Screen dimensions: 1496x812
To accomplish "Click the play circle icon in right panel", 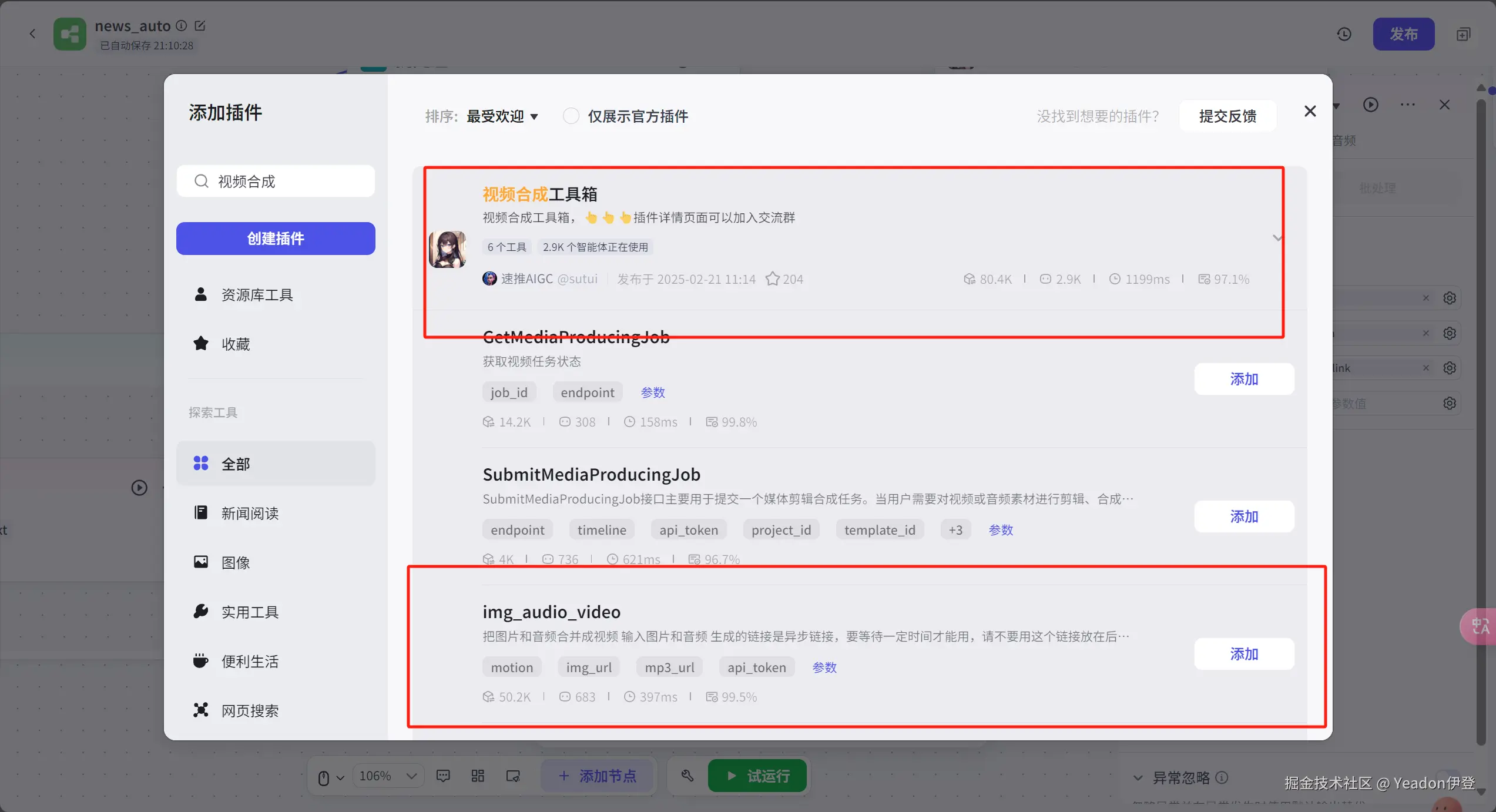I will click(1370, 105).
